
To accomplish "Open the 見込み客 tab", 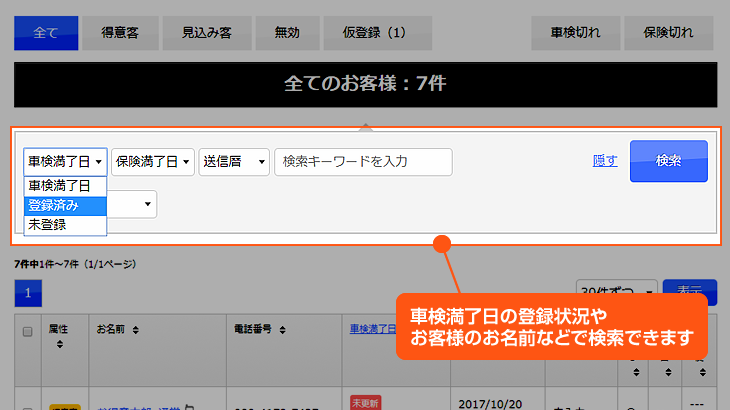I will [x=206, y=33].
